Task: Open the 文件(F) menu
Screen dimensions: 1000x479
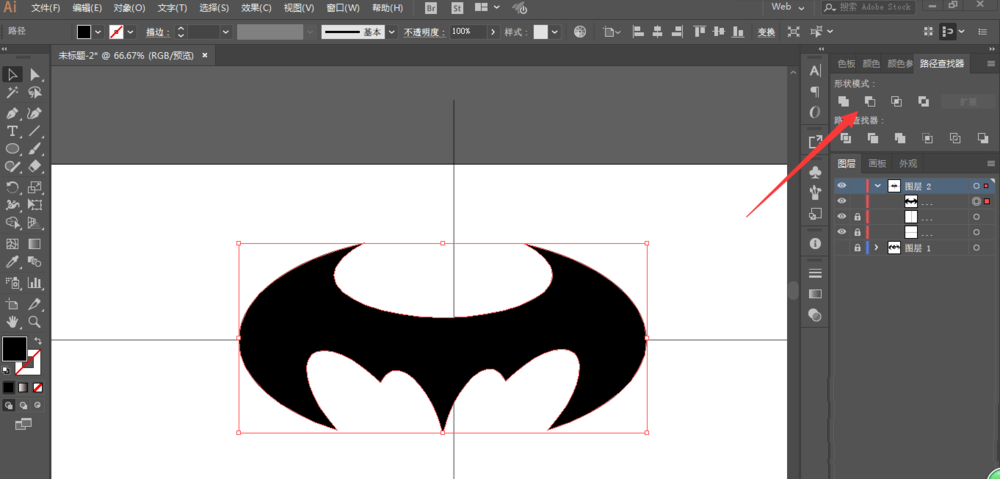Action: (x=46, y=8)
